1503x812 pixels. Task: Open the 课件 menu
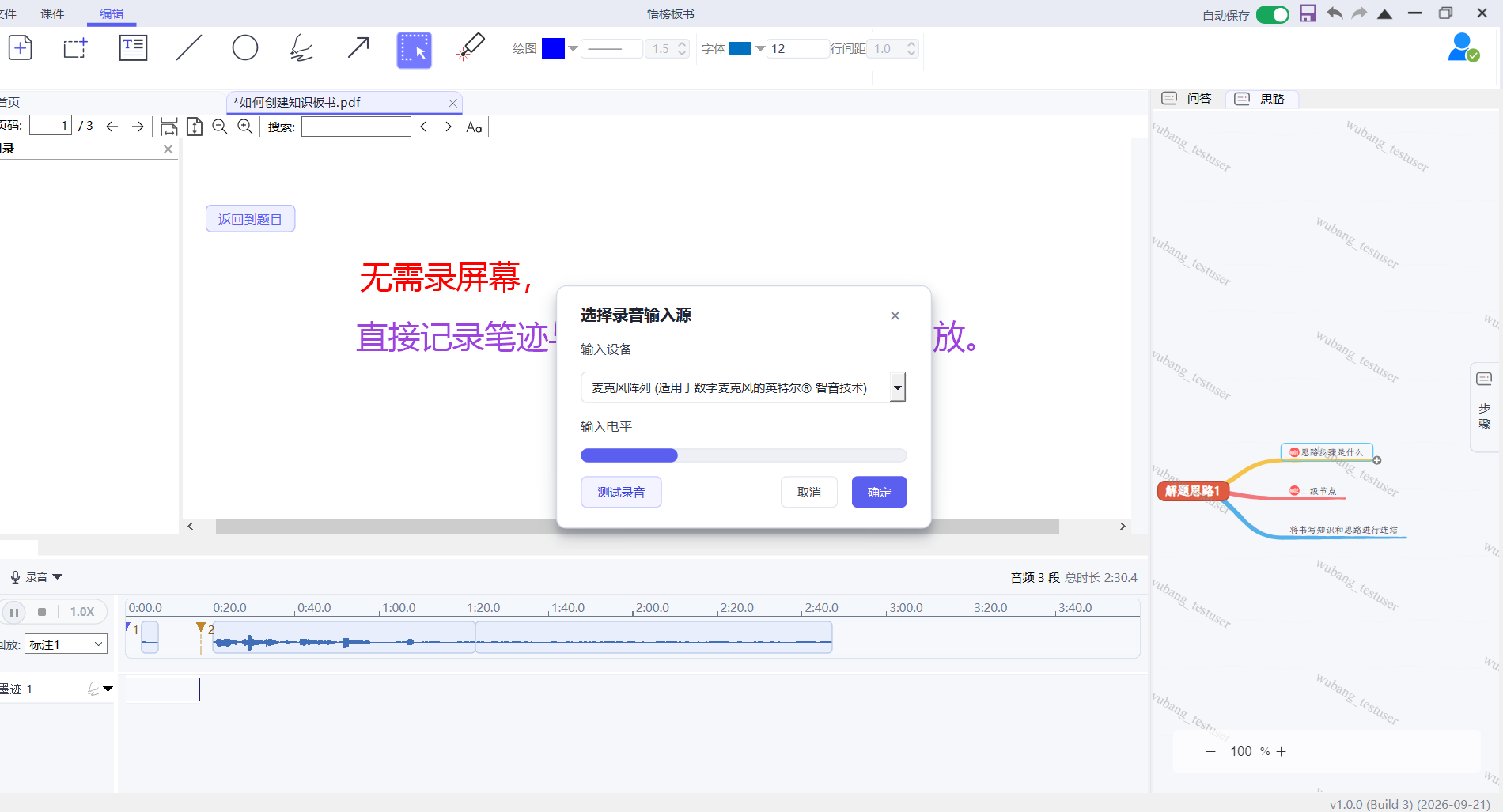(52, 13)
